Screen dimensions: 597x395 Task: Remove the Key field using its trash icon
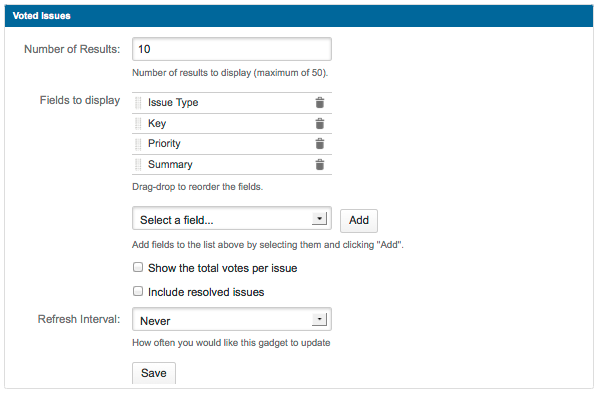click(320, 123)
